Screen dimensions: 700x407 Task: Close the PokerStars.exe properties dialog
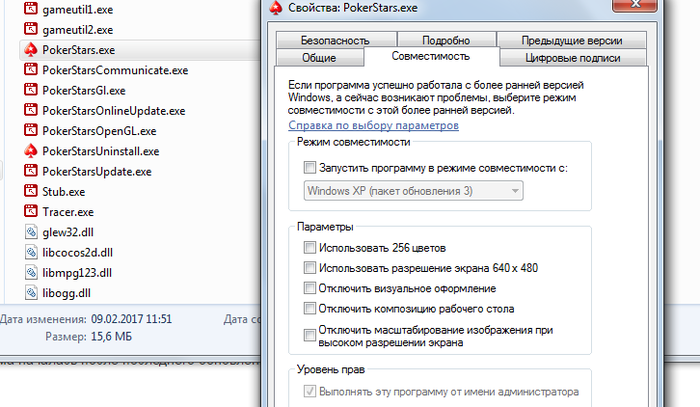coord(634,4)
